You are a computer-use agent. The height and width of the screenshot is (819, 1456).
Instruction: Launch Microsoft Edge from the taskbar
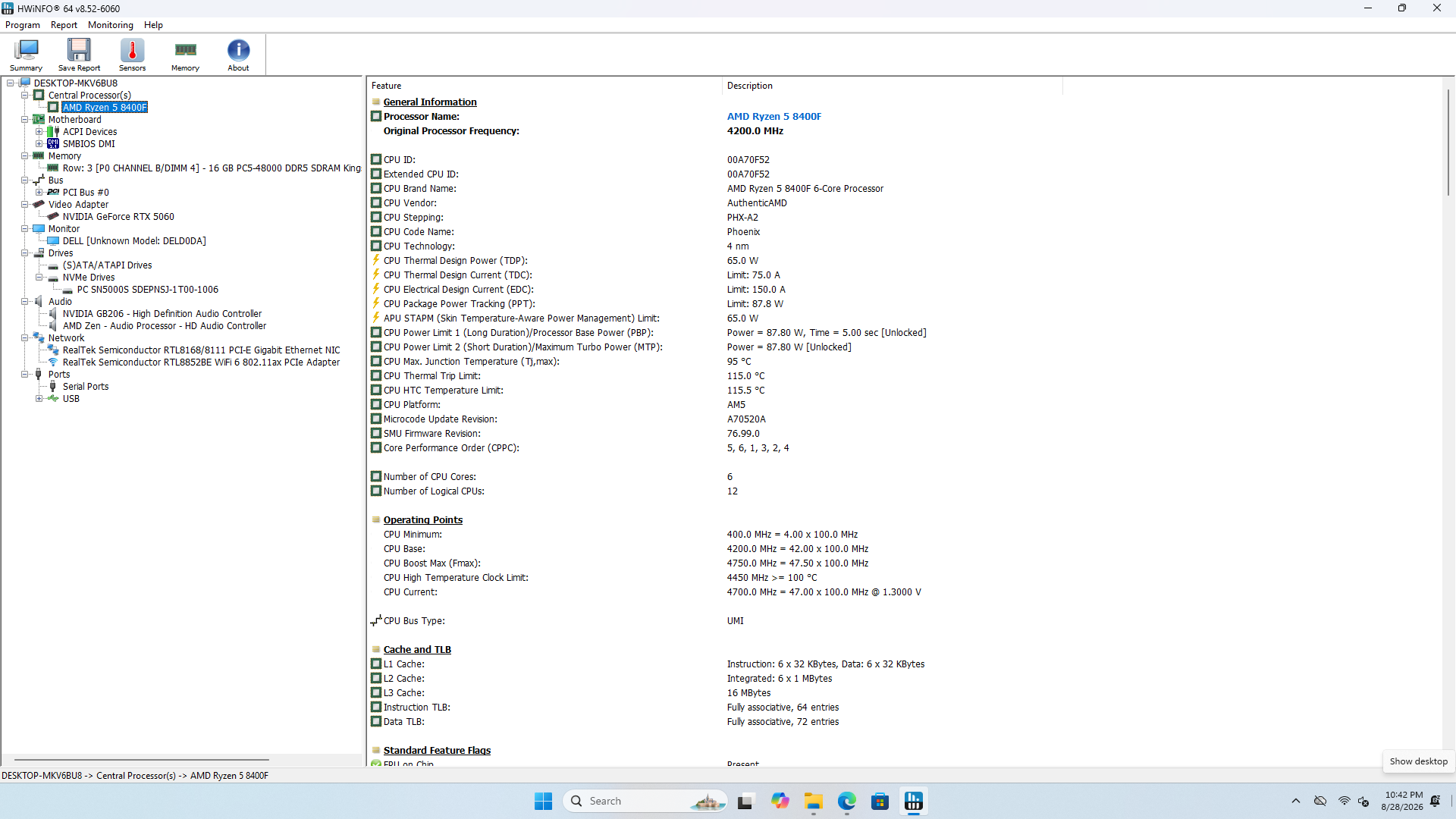click(x=847, y=801)
